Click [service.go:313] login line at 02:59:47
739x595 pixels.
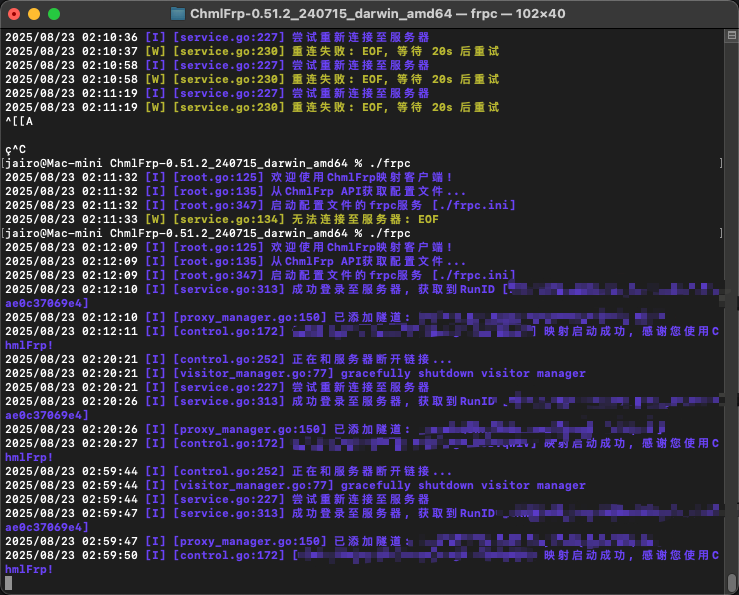(232, 513)
